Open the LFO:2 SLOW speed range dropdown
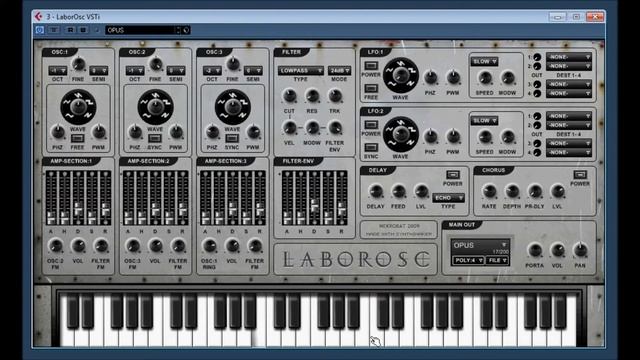Image resolution: width=640 pixels, height=360 pixels. pyautogui.click(x=484, y=121)
